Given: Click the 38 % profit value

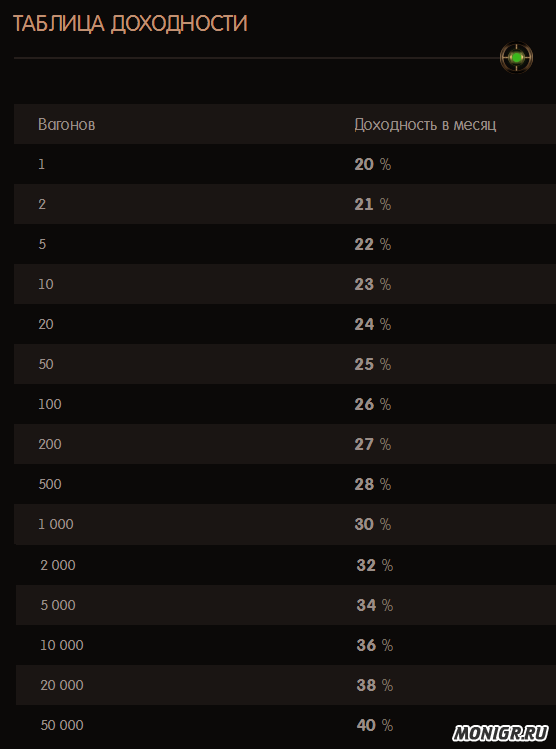Looking at the screenshot, I should click(x=374, y=685).
